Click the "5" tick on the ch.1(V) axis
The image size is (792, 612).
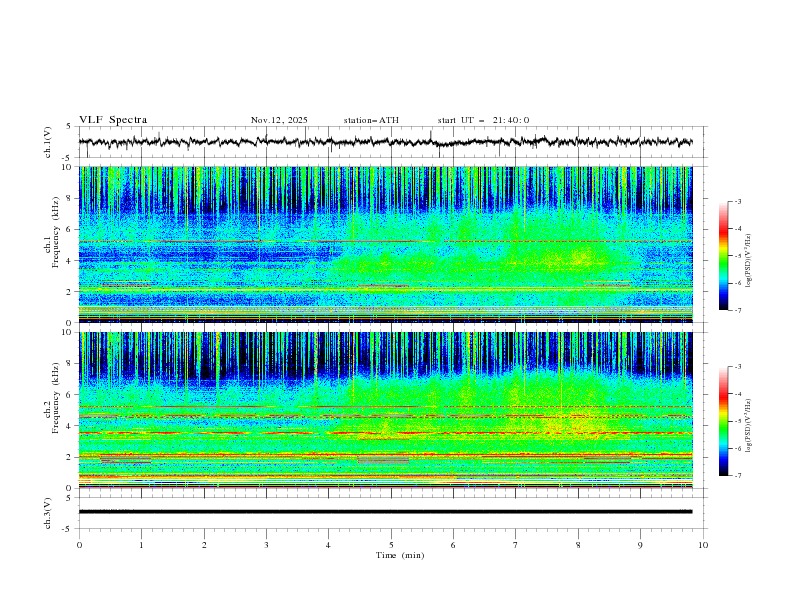[x=71, y=127]
